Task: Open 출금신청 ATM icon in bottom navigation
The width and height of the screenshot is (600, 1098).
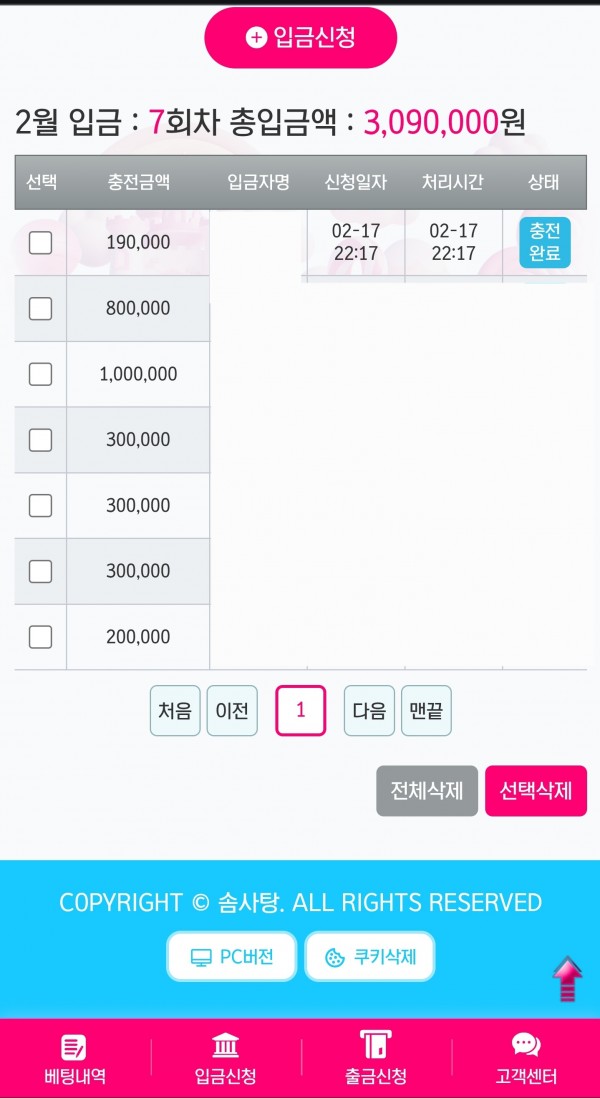Action: tap(375, 1045)
